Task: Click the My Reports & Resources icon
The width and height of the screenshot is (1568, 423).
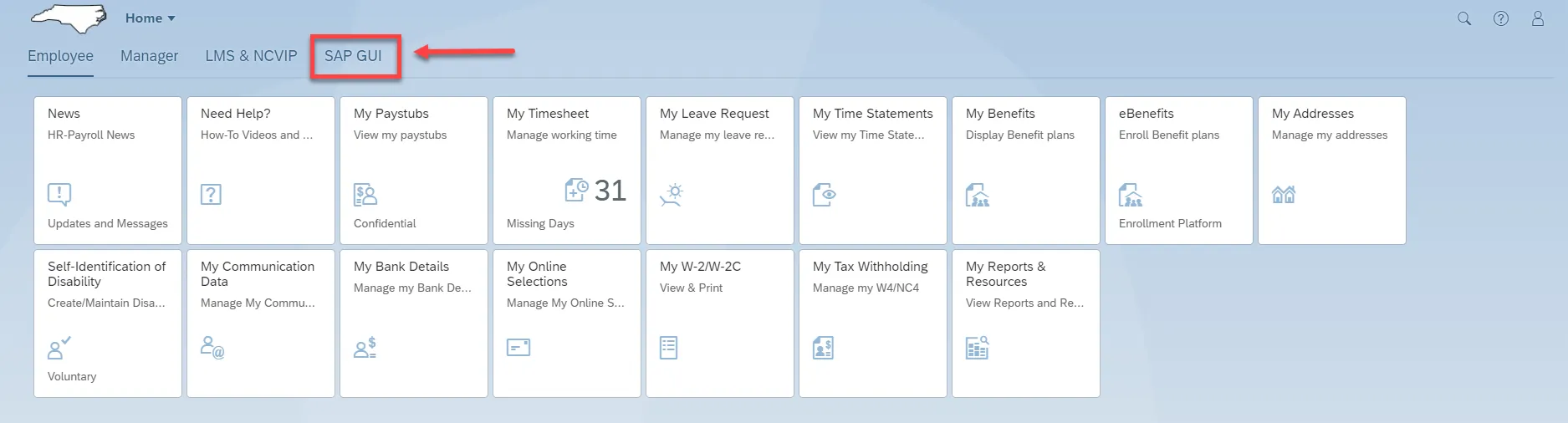Action: coord(978,348)
